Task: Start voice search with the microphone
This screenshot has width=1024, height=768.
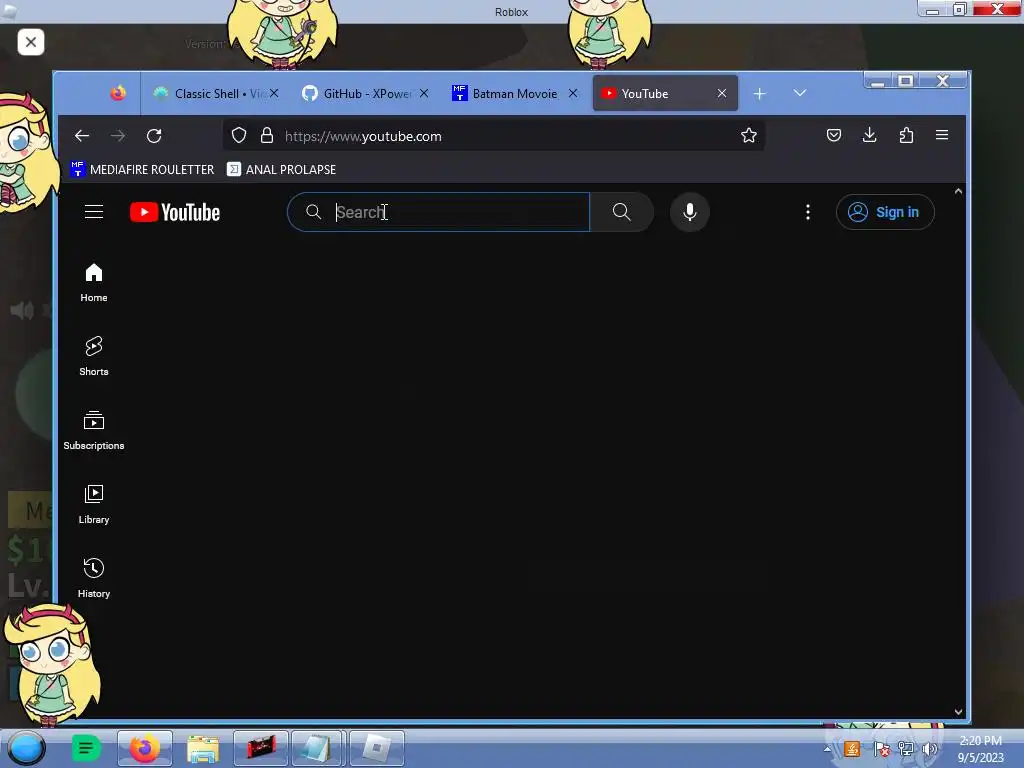Action: pyautogui.click(x=690, y=212)
